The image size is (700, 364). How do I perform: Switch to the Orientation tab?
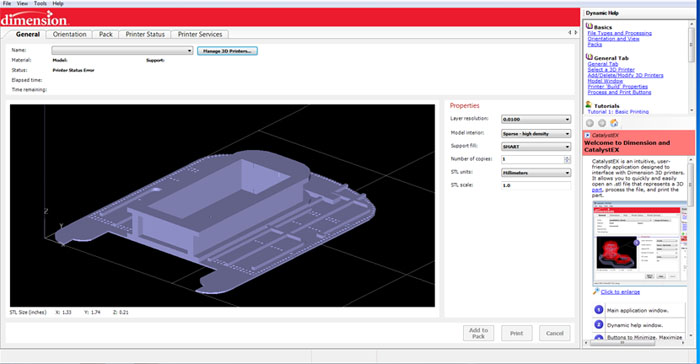click(69, 34)
